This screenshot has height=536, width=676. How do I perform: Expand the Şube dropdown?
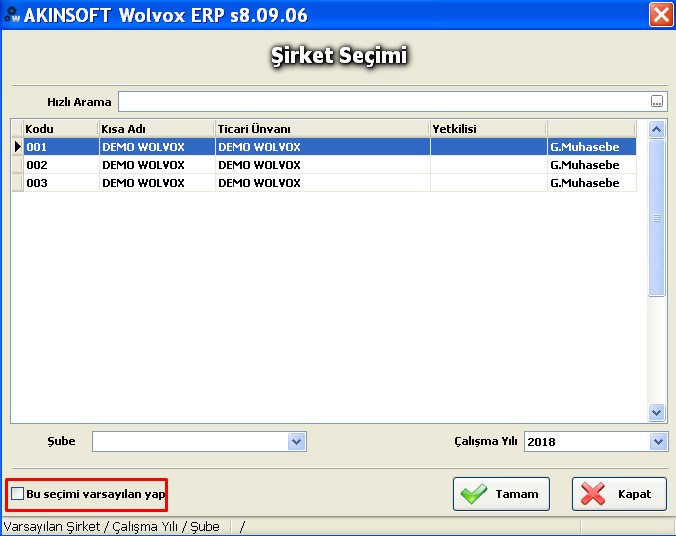(296, 441)
